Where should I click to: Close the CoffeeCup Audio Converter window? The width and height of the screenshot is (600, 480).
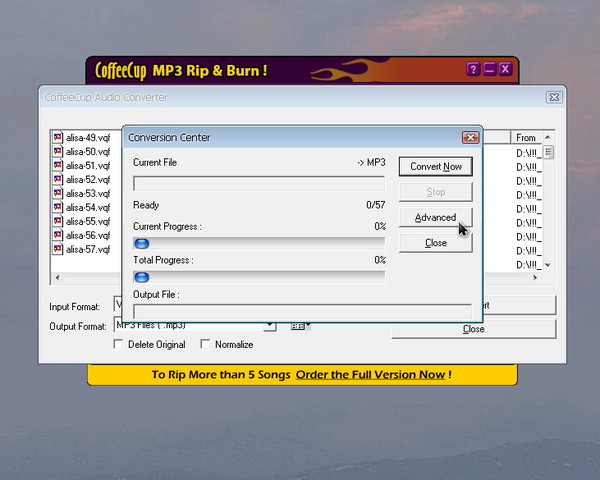tap(554, 97)
